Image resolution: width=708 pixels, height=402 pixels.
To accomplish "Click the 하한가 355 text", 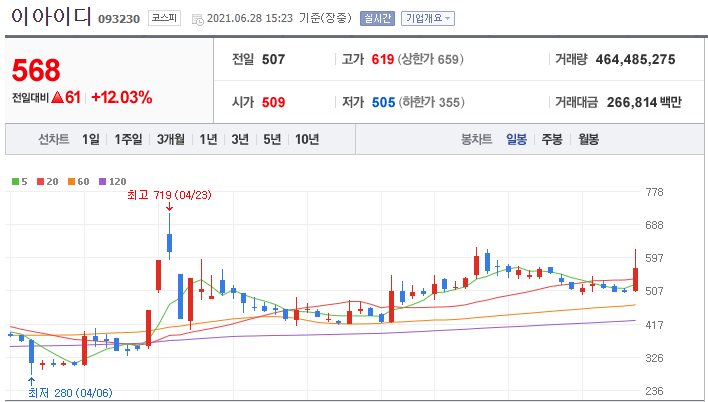I will pos(431,102).
